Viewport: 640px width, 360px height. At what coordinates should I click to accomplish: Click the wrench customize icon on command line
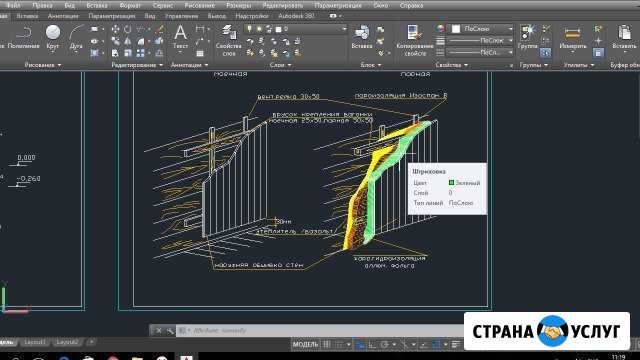[170, 331]
